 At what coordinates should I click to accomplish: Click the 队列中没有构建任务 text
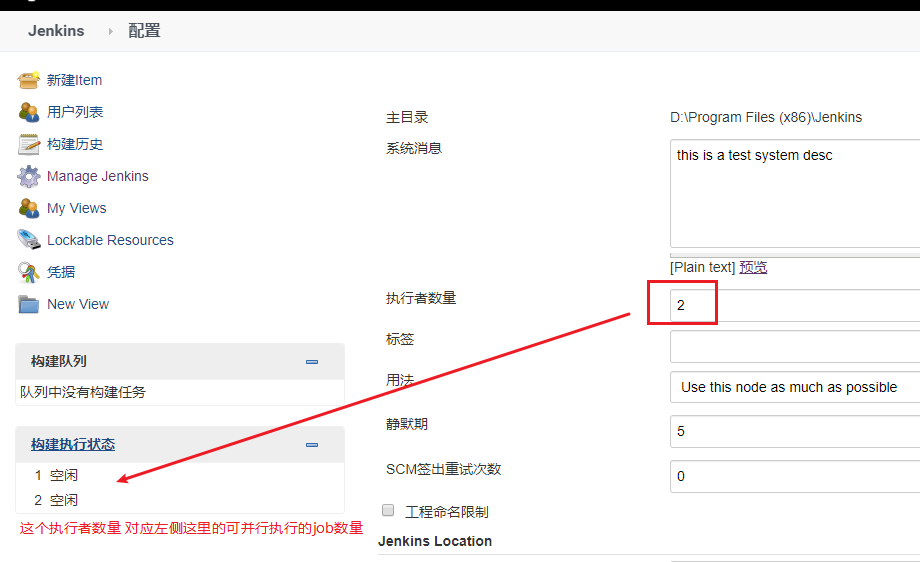click(83, 392)
